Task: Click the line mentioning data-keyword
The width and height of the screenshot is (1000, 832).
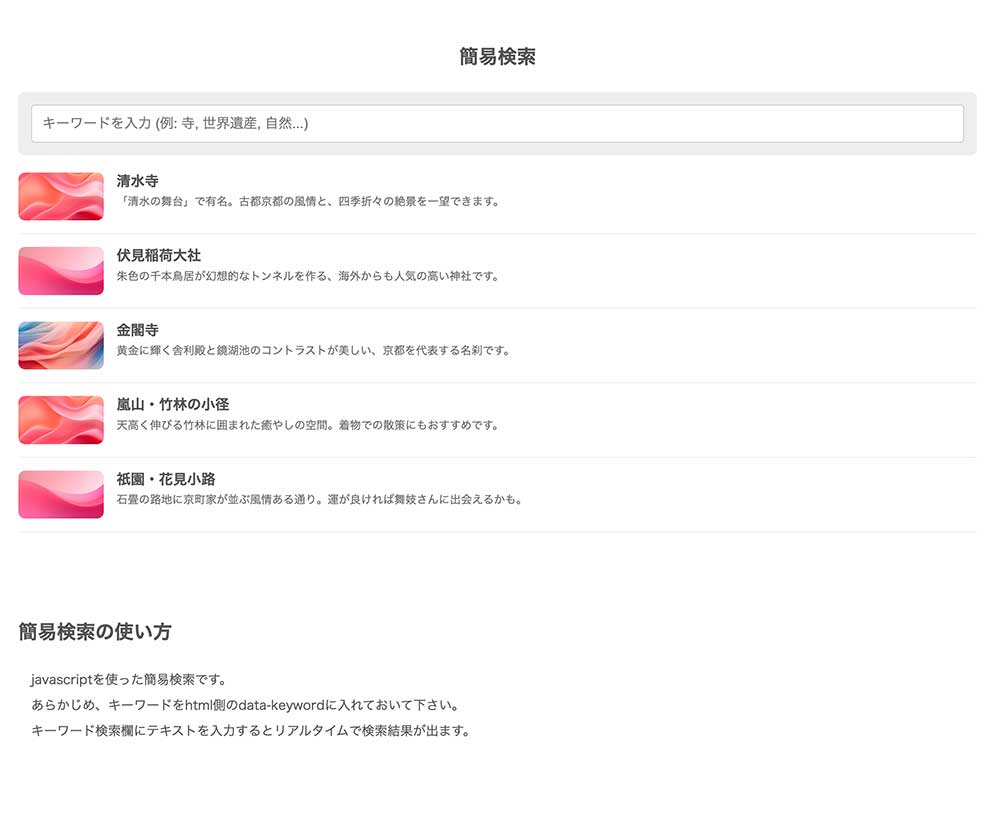Action: click(245, 705)
